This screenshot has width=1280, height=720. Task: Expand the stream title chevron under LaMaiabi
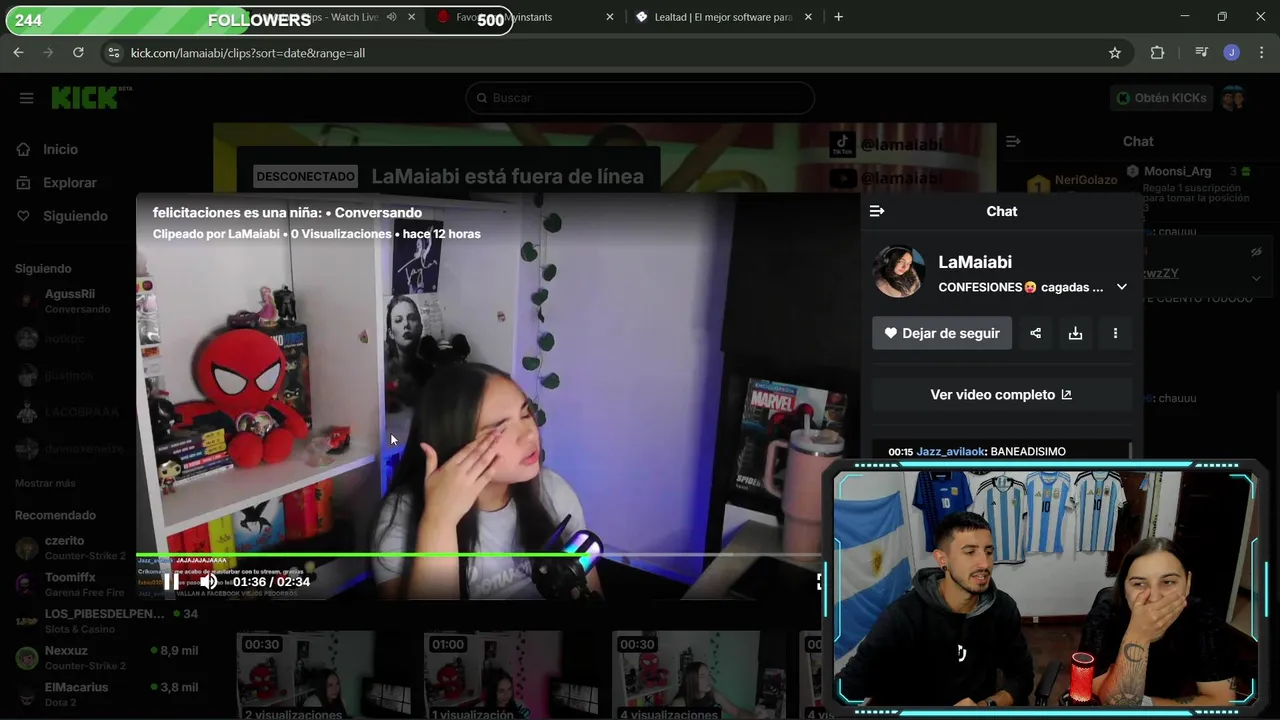pos(1122,287)
